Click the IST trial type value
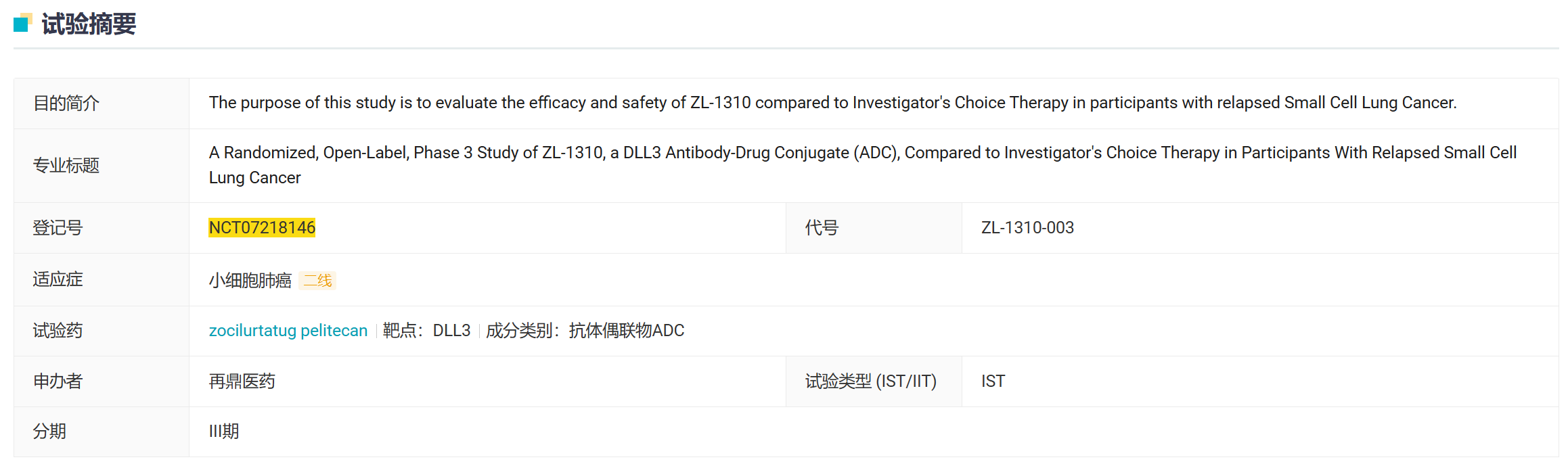 pyautogui.click(x=993, y=381)
